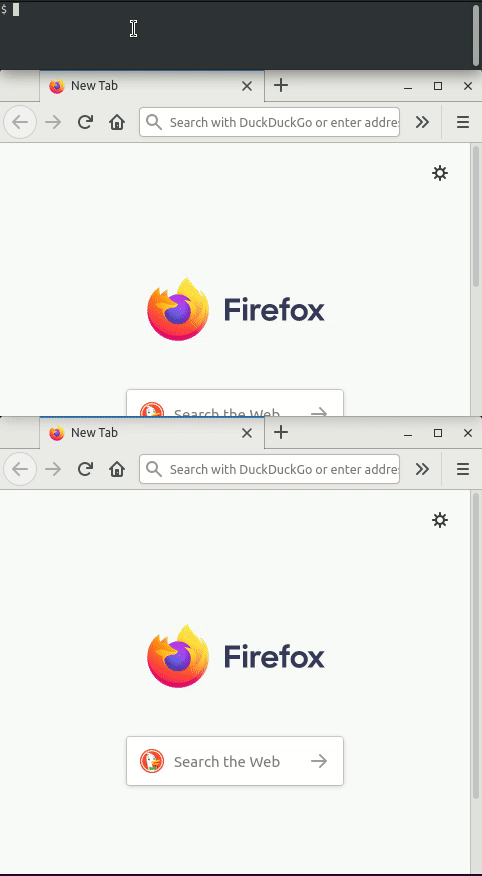The width and height of the screenshot is (482, 876).
Task: Go to home page in lower window
Action: pyautogui.click(x=117, y=468)
